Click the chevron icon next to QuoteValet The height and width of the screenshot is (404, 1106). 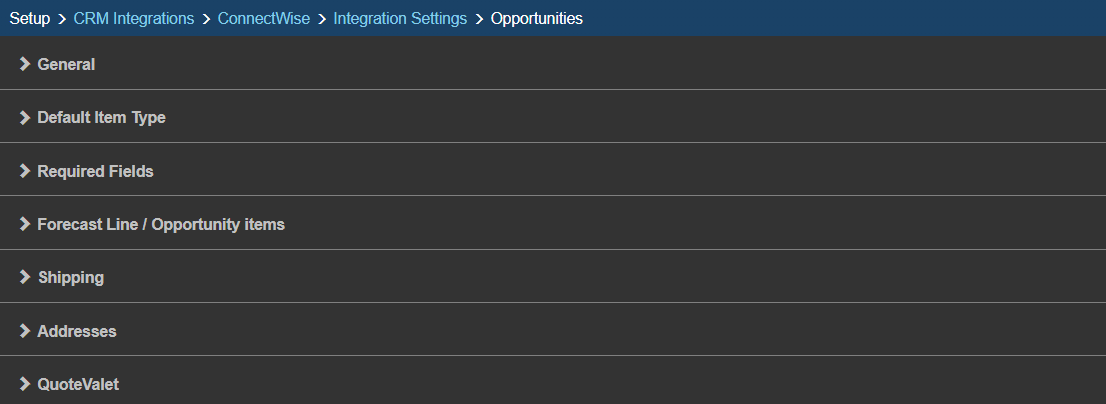[x=24, y=384]
